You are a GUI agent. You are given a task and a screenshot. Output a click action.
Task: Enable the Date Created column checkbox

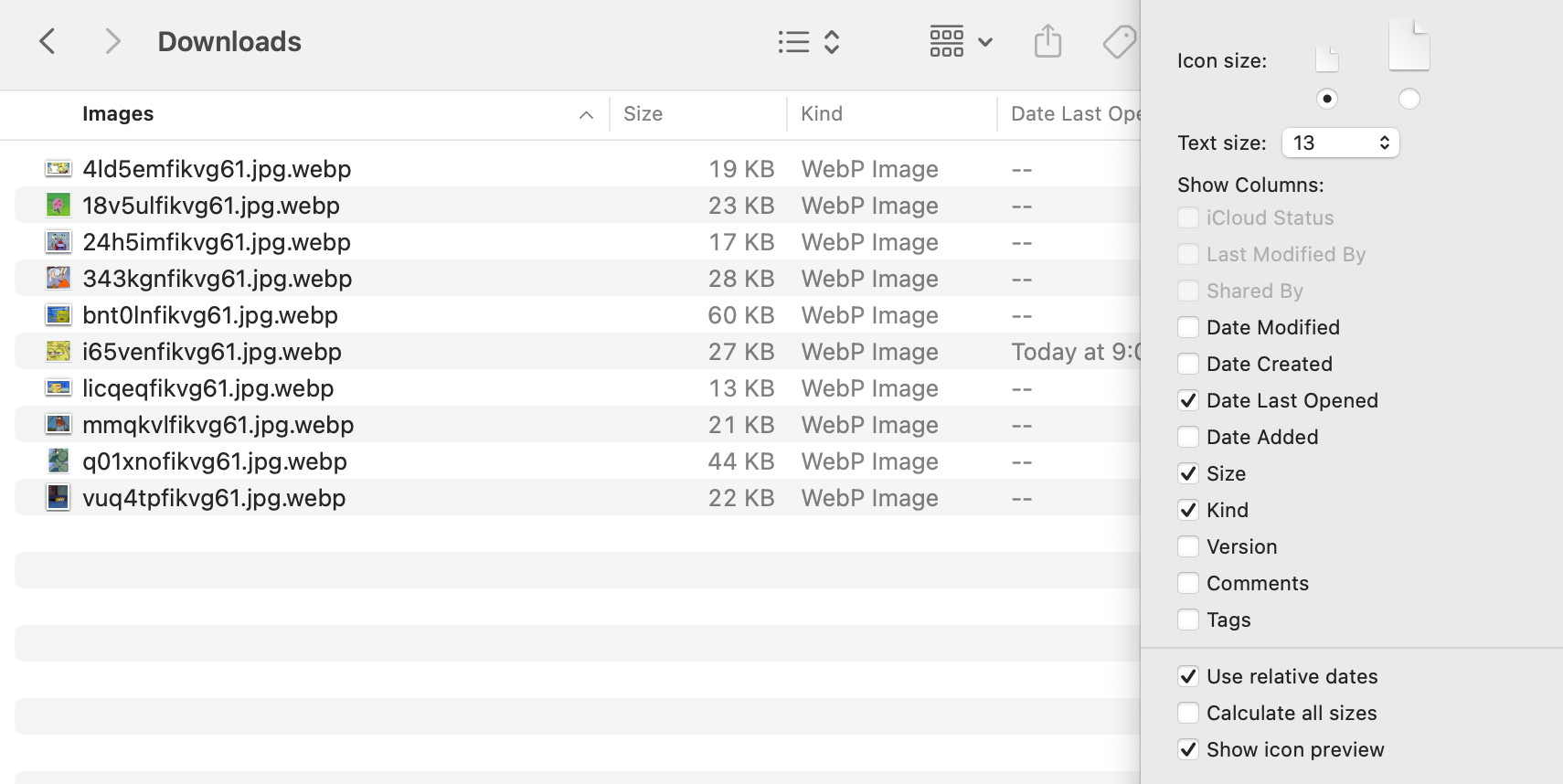[x=1188, y=364]
